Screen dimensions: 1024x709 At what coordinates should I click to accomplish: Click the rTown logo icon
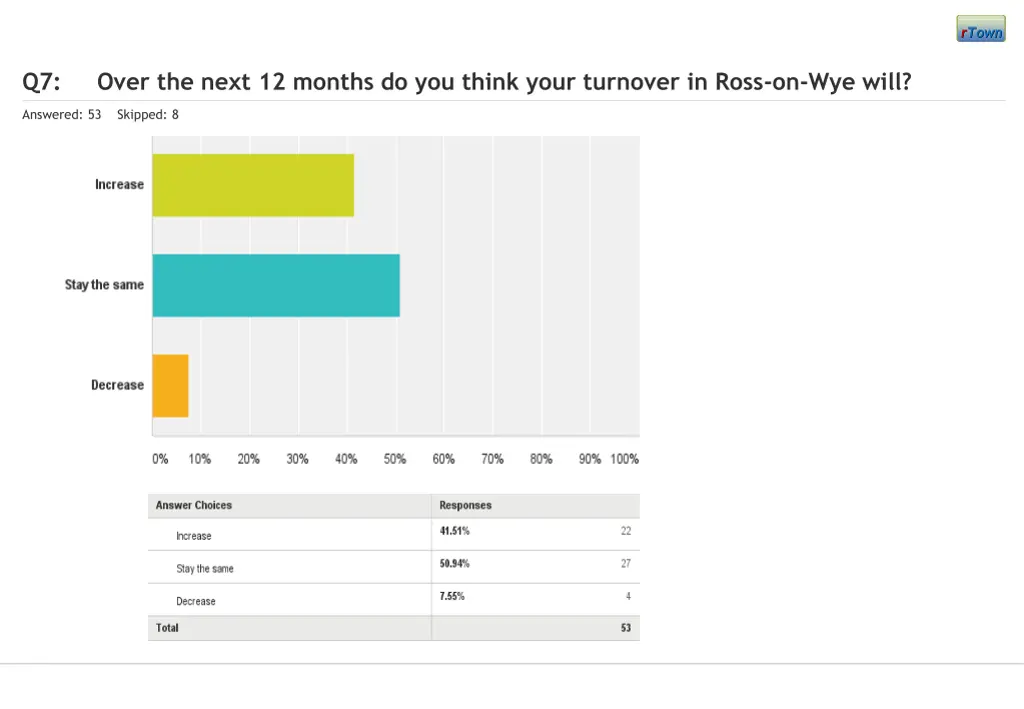[x=980, y=29]
